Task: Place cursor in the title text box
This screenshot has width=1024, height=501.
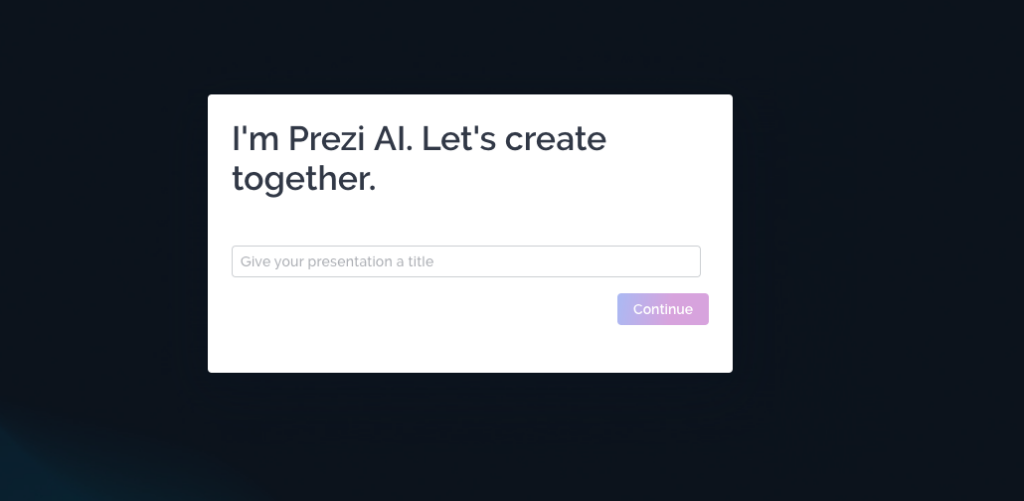Action: 466,261
